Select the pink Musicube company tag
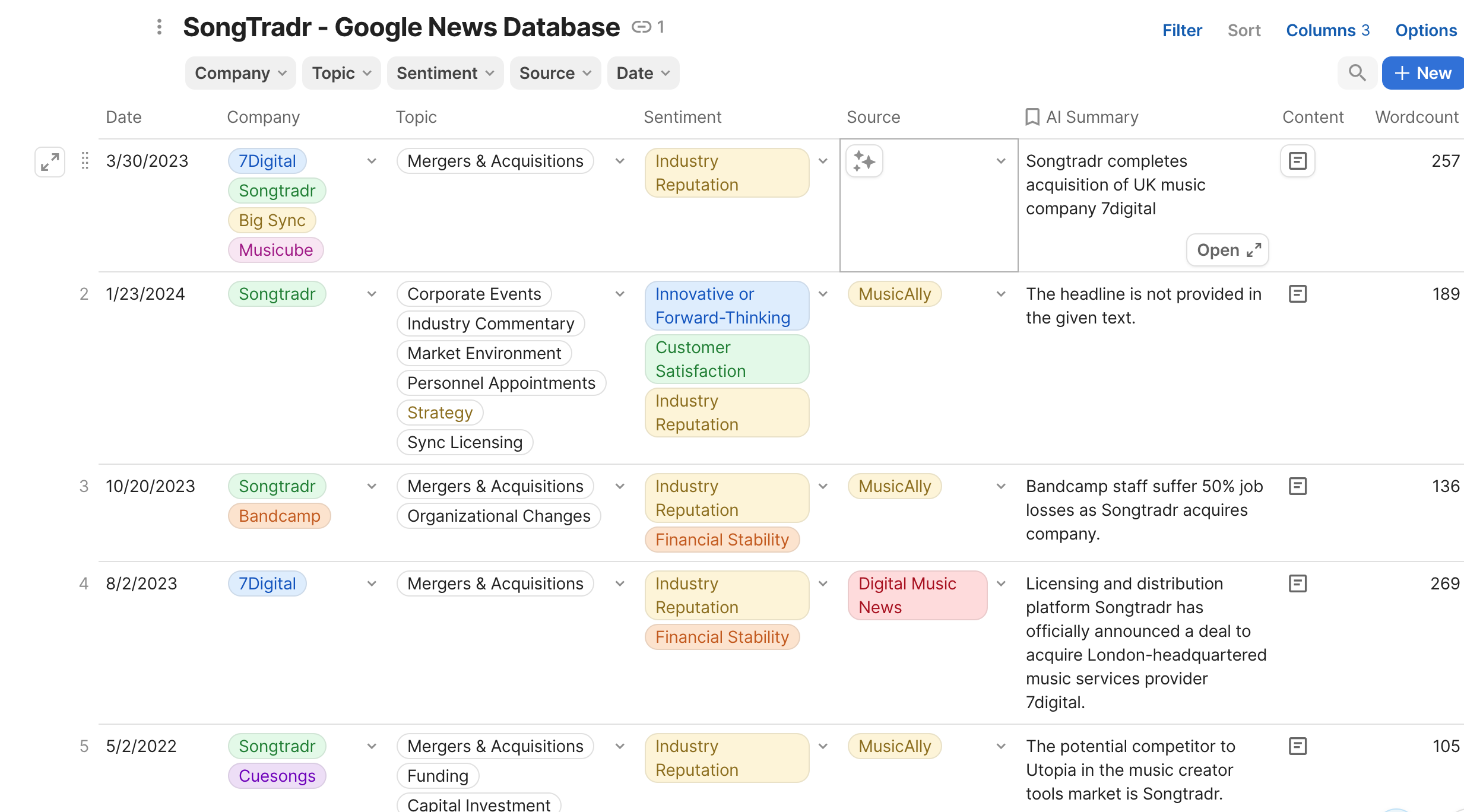 click(x=275, y=250)
